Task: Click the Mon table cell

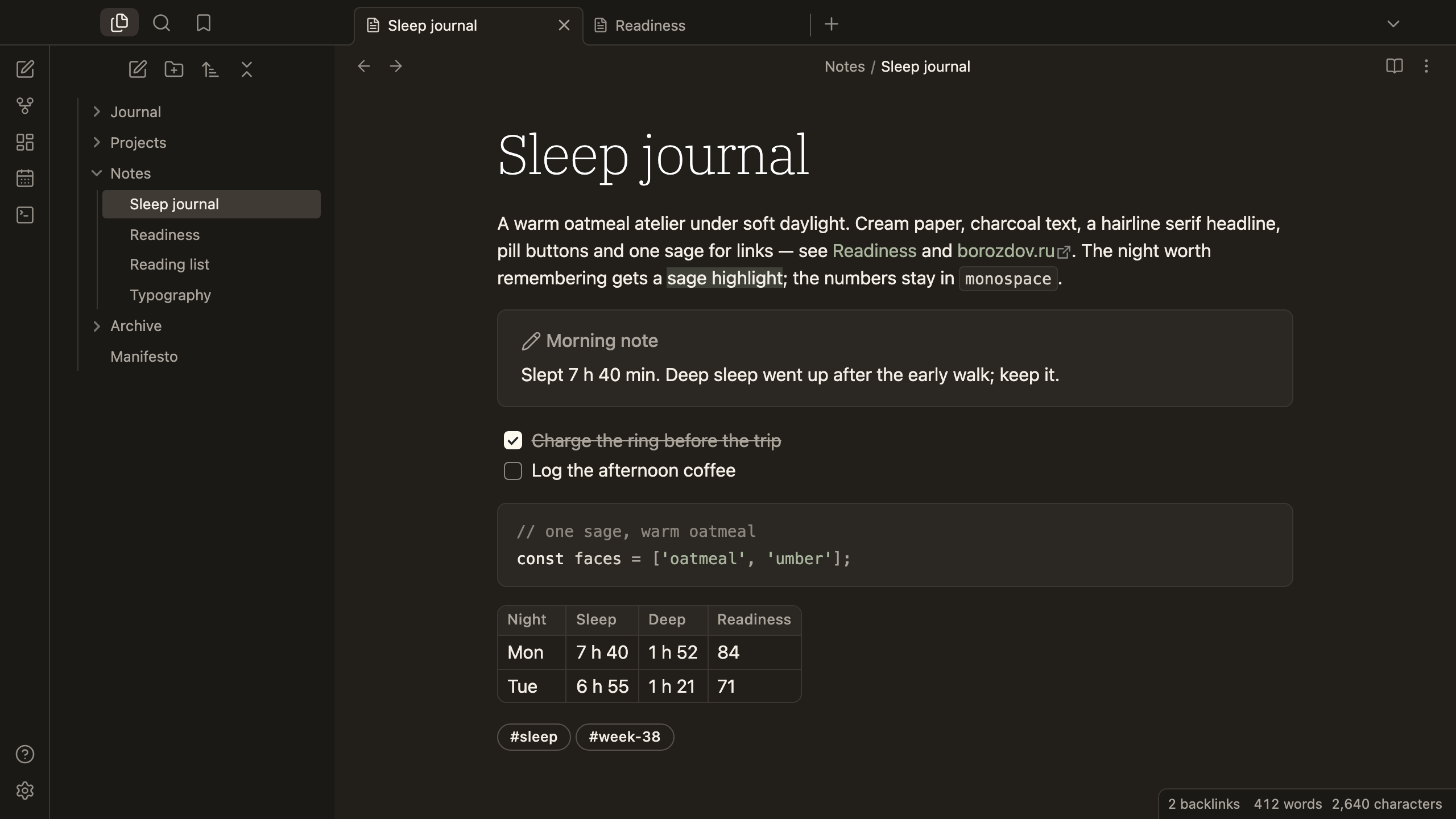Action: pyautogui.click(x=532, y=652)
